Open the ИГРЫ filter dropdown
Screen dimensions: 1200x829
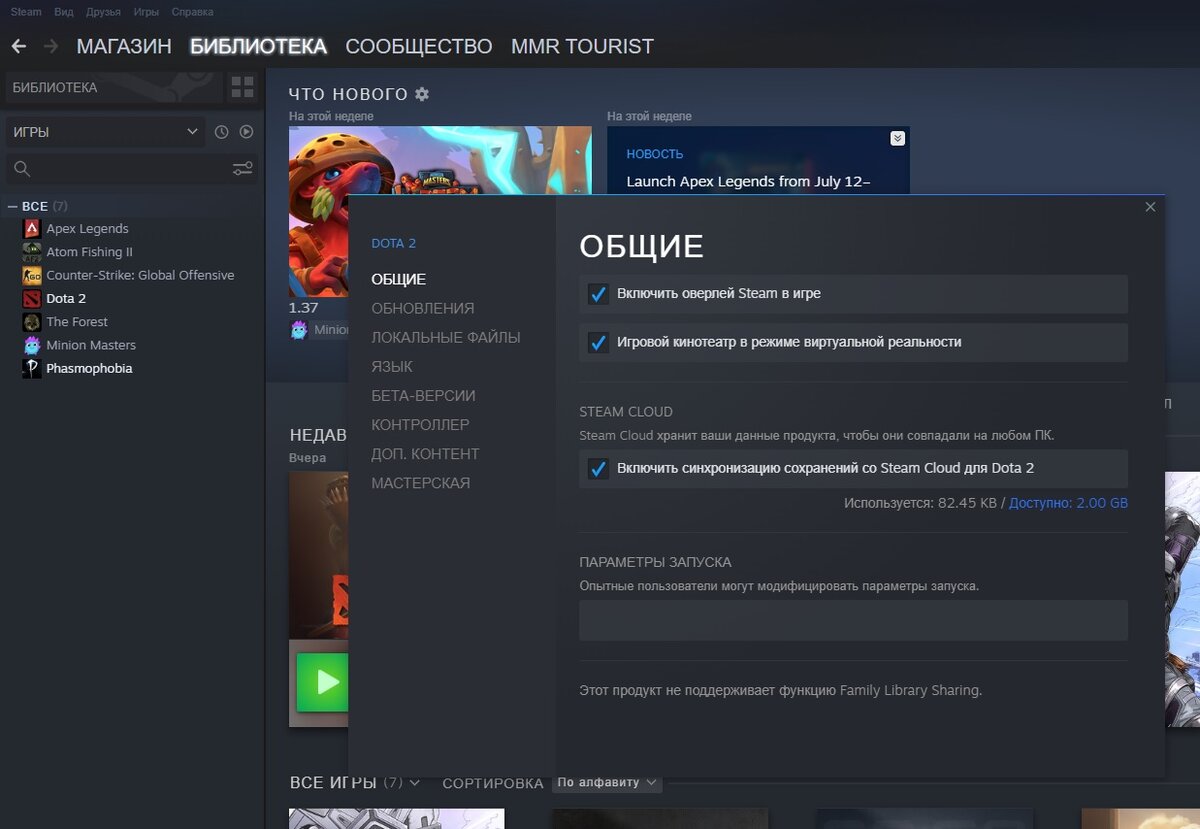tap(106, 132)
